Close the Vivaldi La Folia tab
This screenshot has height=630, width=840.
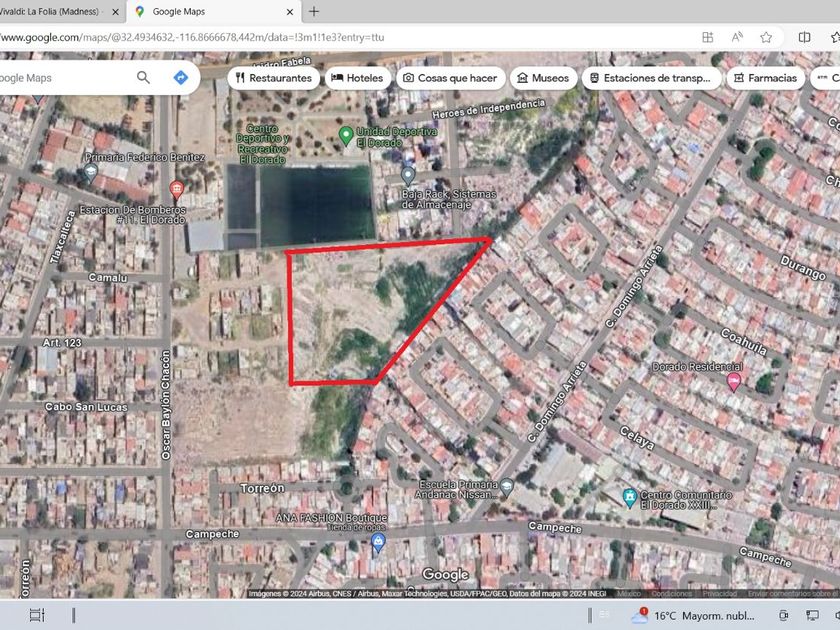pyautogui.click(x=115, y=12)
